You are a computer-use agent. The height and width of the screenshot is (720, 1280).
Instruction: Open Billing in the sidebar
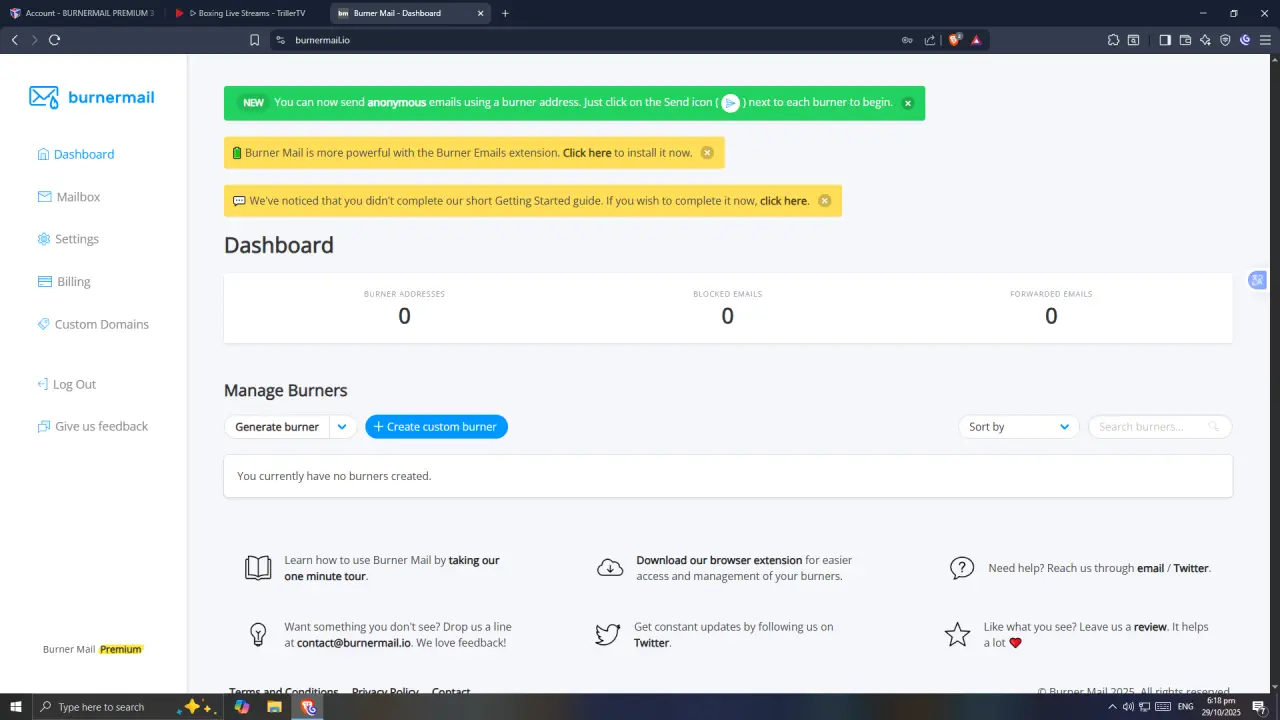pyautogui.click(x=64, y=282)
